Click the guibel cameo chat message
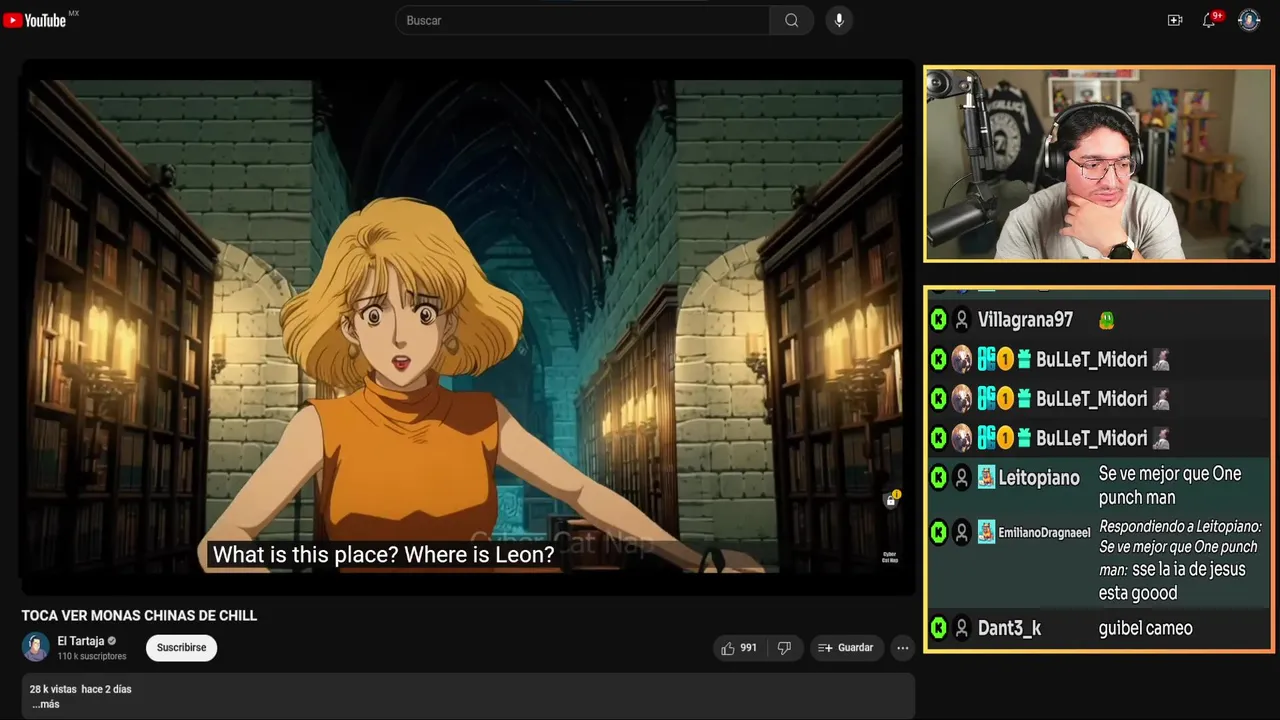 [x=1145, y=628]
